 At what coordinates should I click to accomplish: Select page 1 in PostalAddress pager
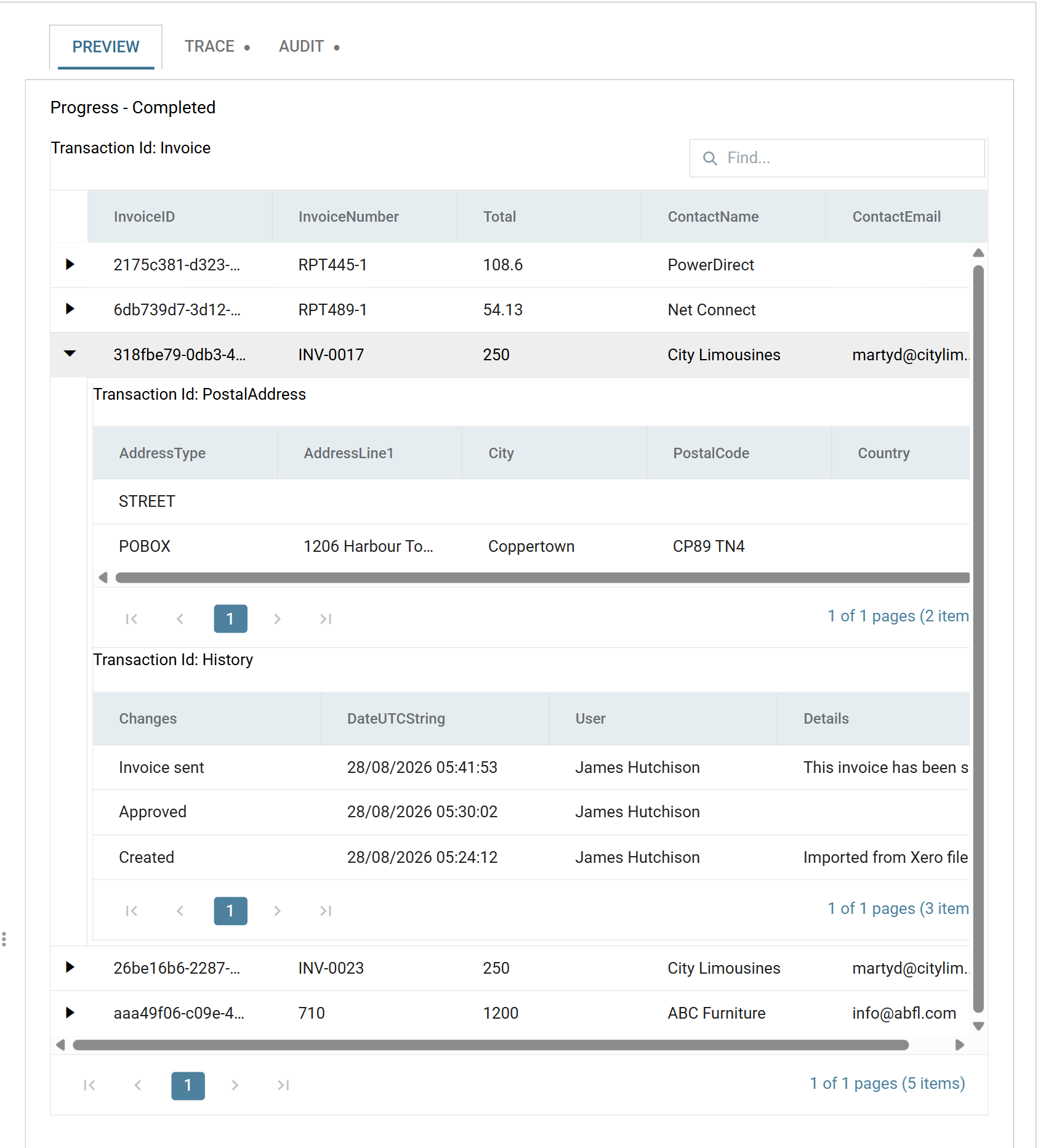[230, 619]
